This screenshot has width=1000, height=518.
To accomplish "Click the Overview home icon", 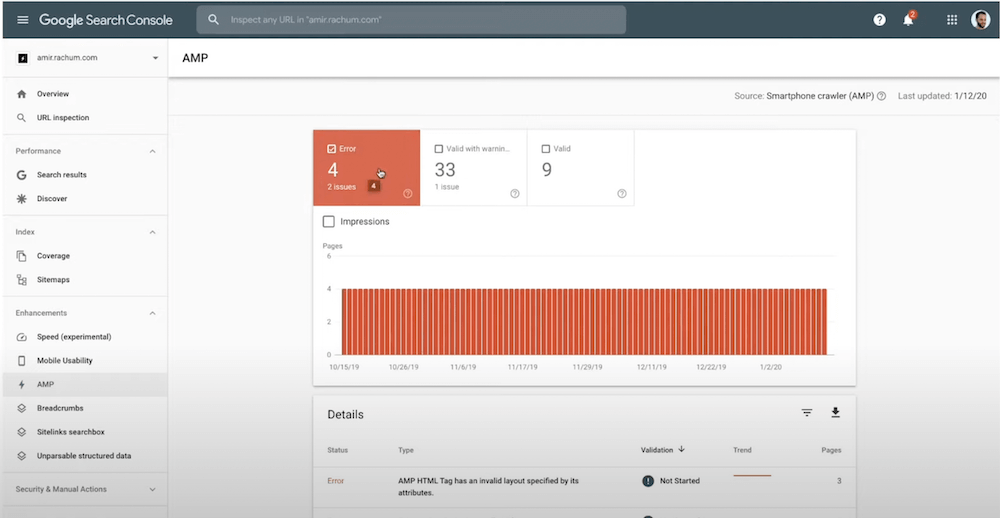I will point(22,94).
